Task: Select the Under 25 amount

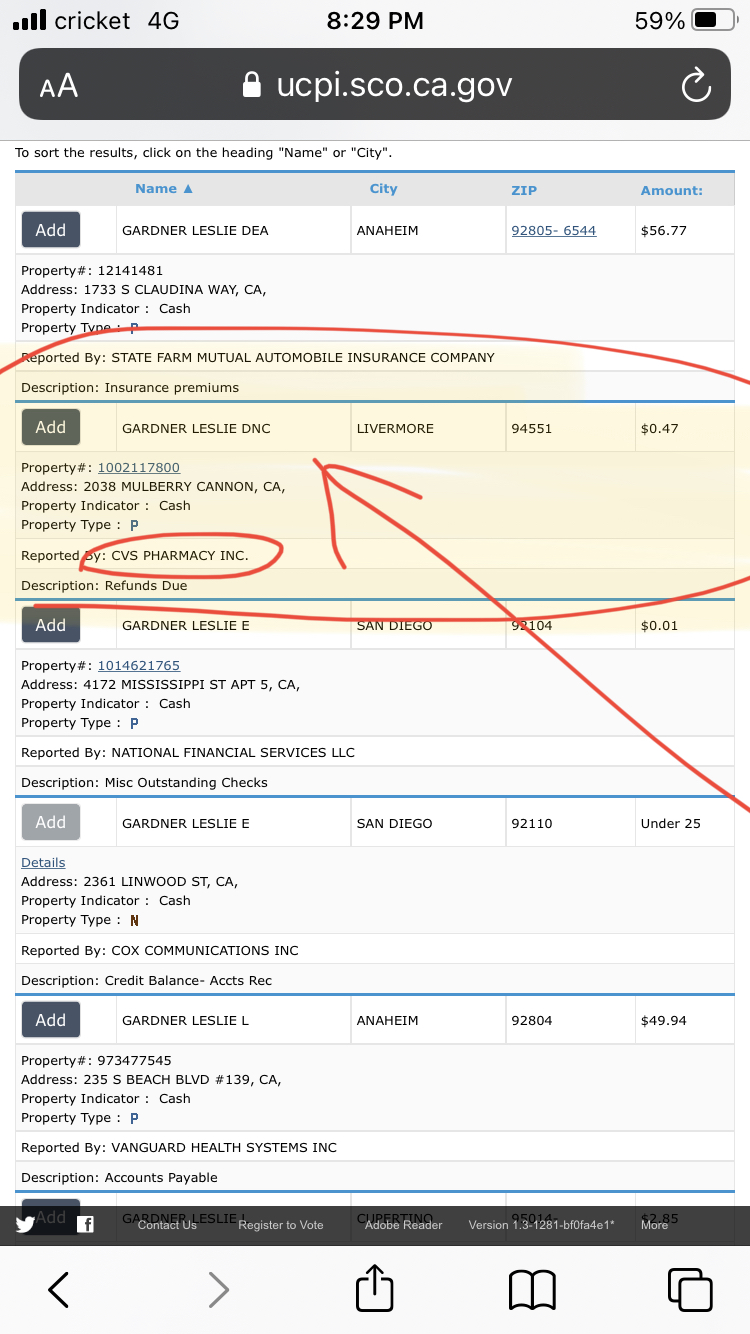Action: [x=671, y=824]
